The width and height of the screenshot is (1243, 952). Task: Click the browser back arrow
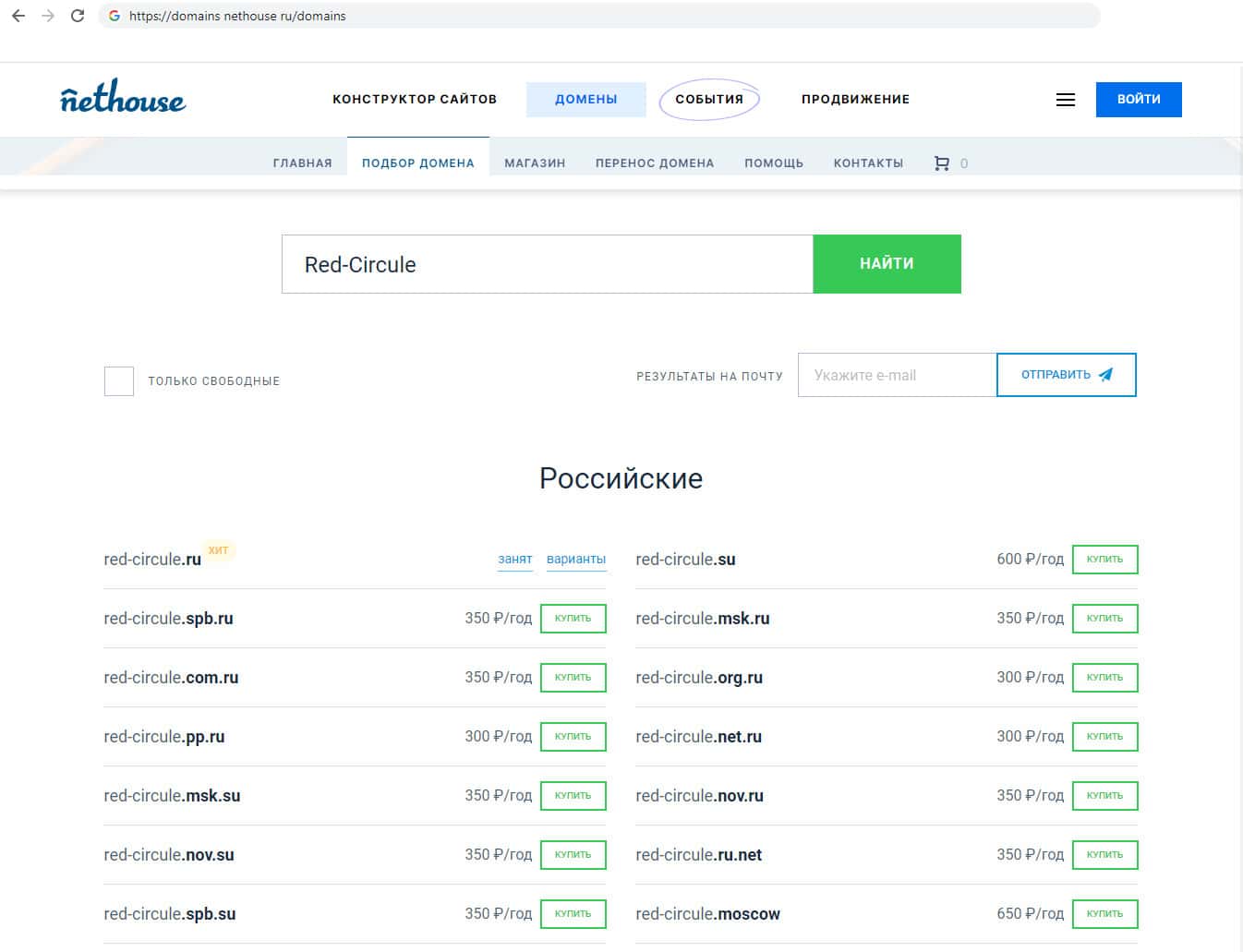click(x=18, y=16)
